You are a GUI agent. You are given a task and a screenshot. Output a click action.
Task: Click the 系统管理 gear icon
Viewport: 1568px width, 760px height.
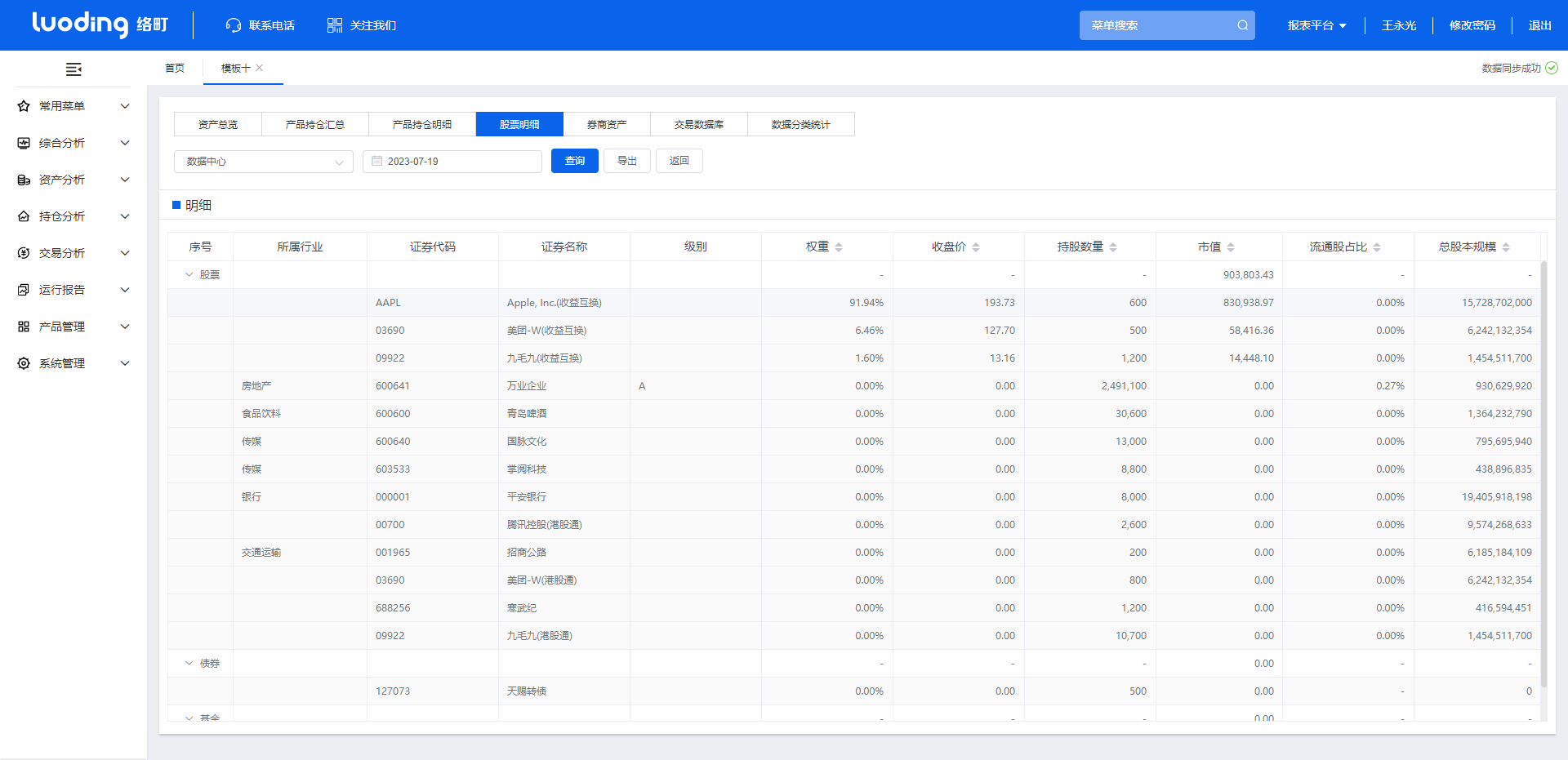(24, 363)
